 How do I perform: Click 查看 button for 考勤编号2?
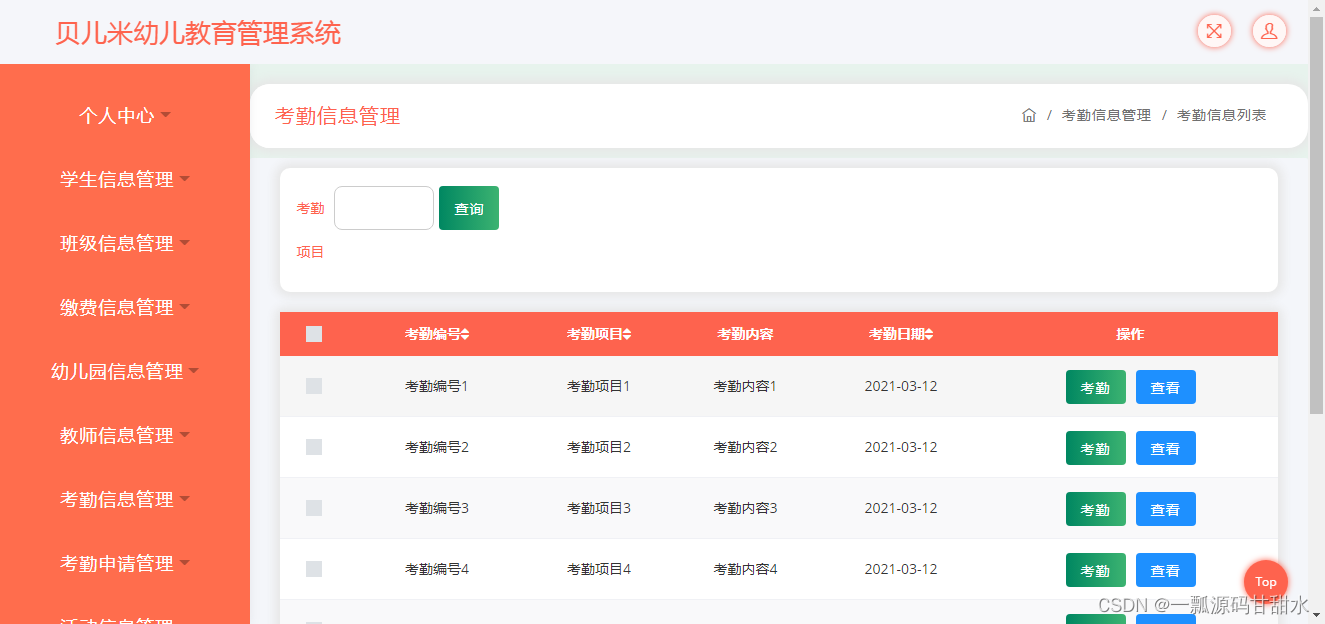pos(1166,448)
